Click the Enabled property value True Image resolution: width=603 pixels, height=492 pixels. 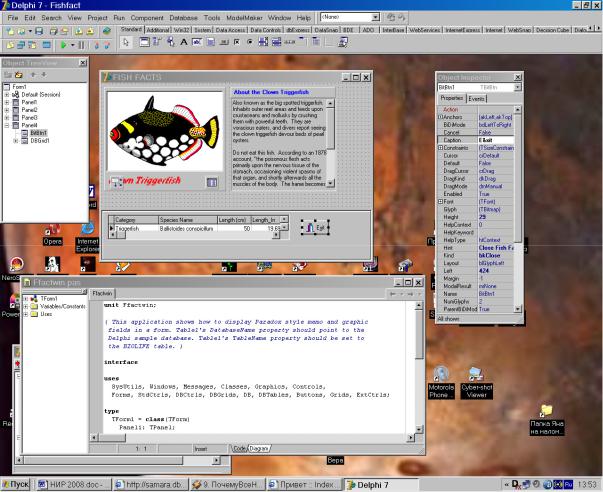(x=496, y=194)
